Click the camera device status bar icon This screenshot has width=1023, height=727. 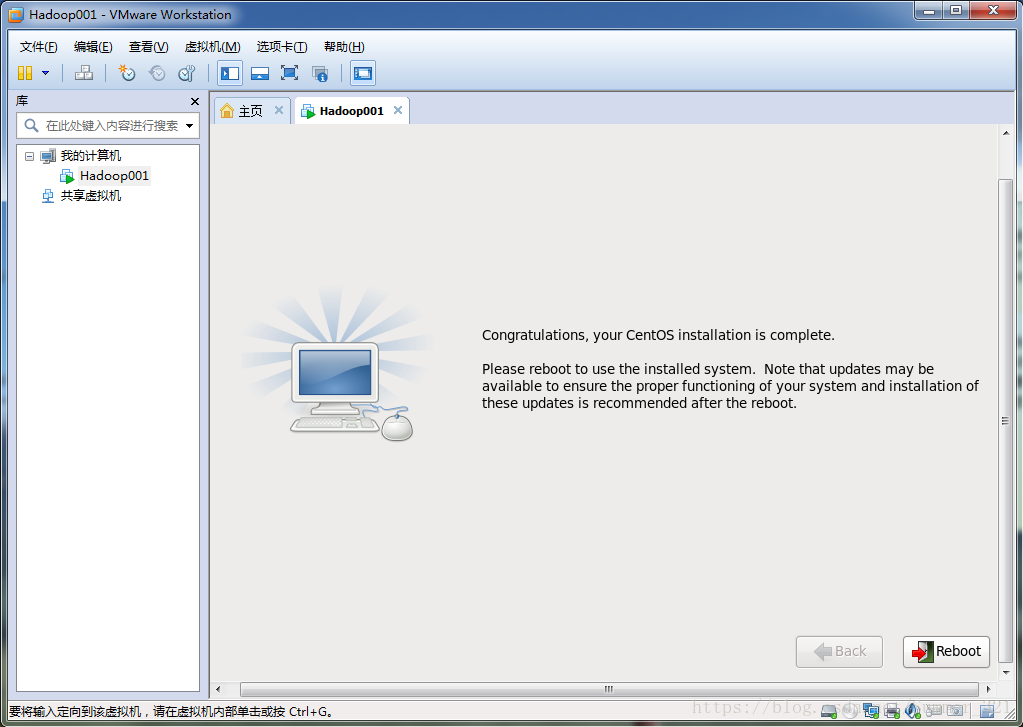tap(955, 711)
